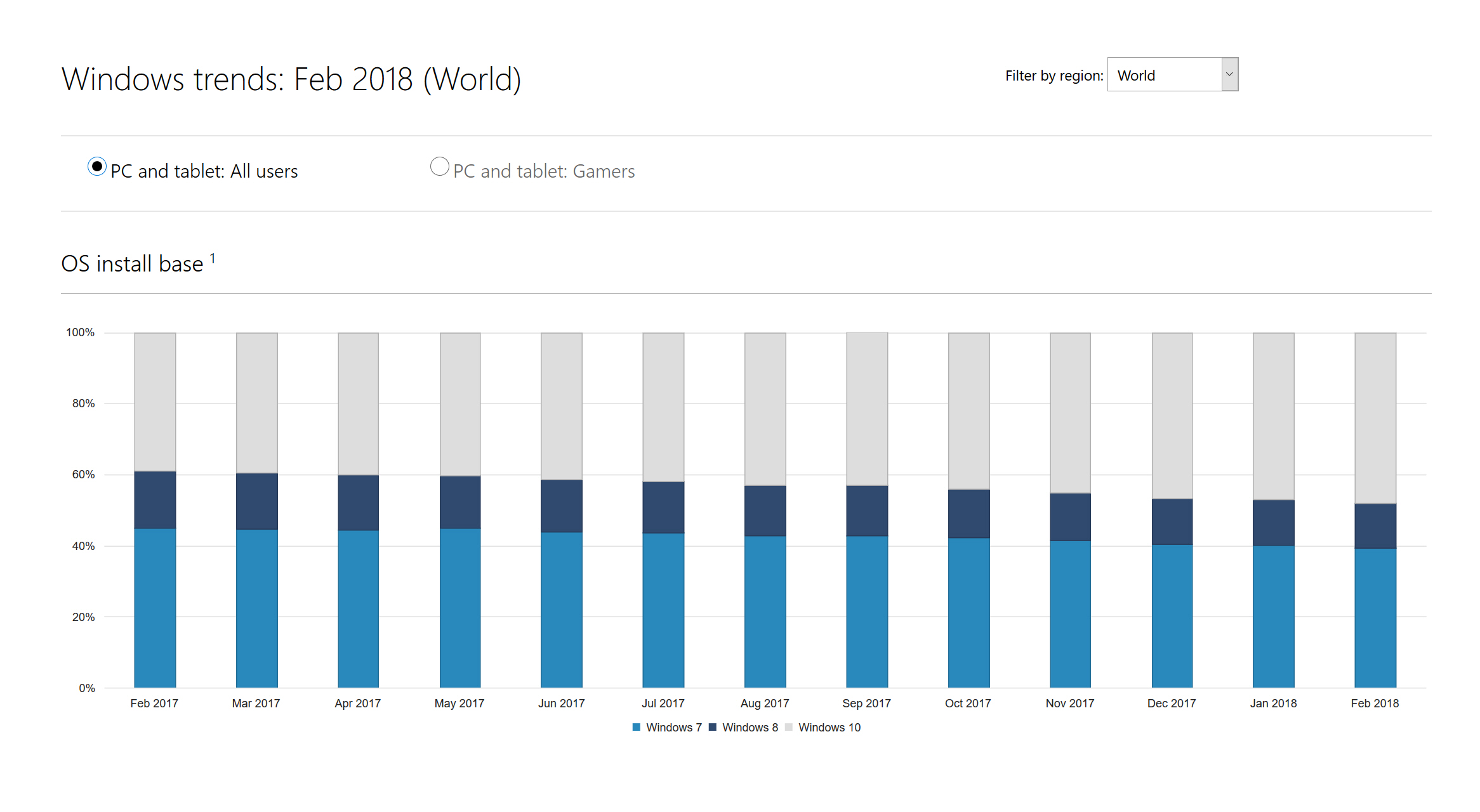Click the Windows 10 segment of Feb 2017 bar
This screenshot has height=812, width=1480.
point(155,402)
